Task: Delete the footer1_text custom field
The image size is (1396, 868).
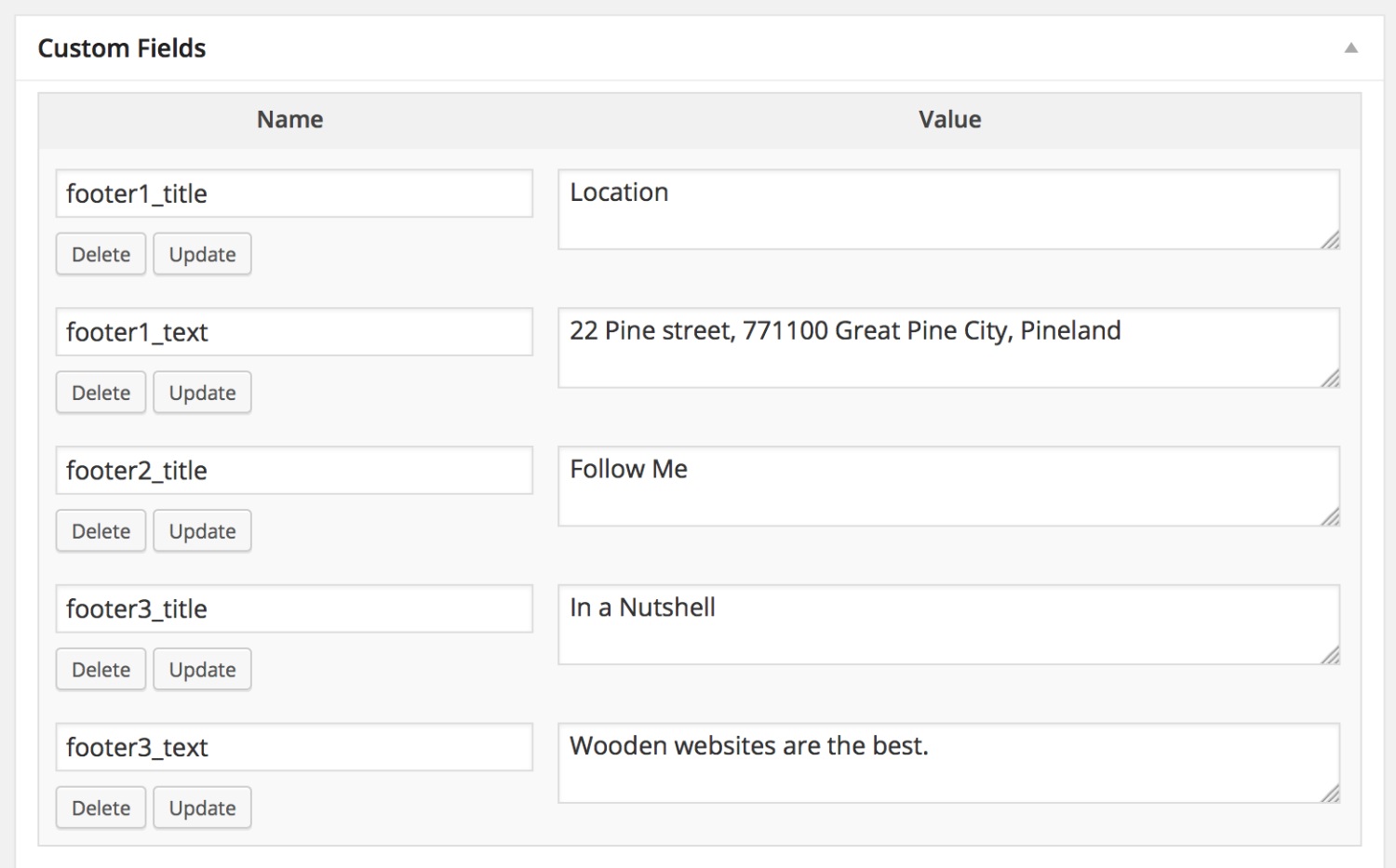Action: click(x=101, y=393)
